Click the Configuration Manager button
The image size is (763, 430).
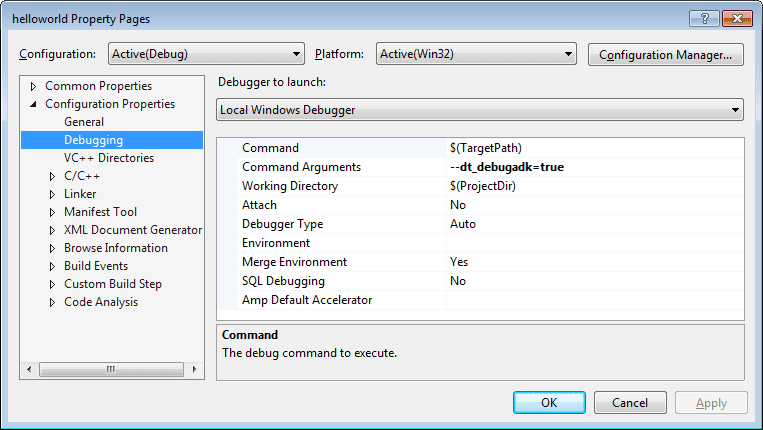[x=665, y=54]
